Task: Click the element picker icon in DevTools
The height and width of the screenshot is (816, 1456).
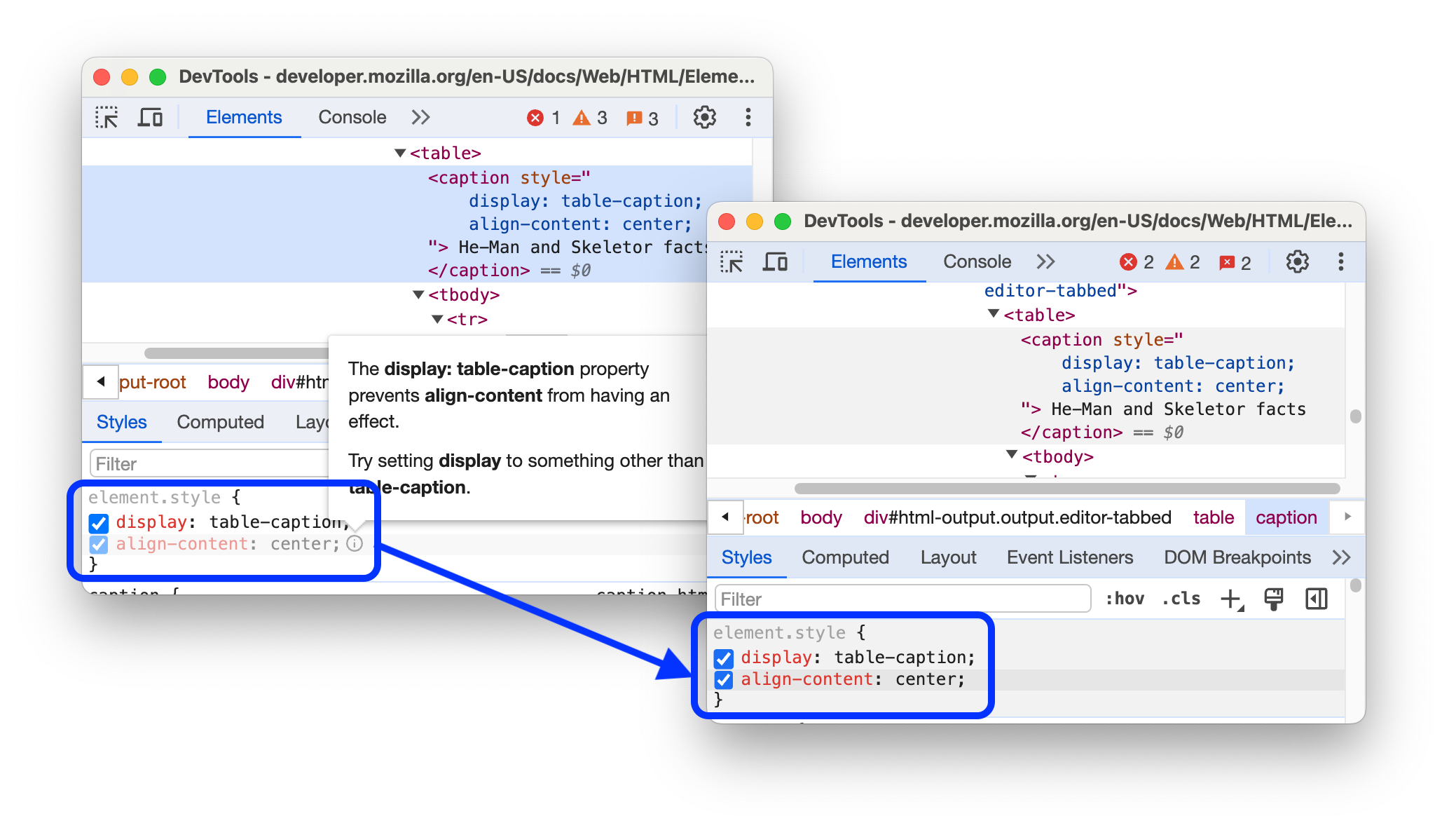Action: 106,117
